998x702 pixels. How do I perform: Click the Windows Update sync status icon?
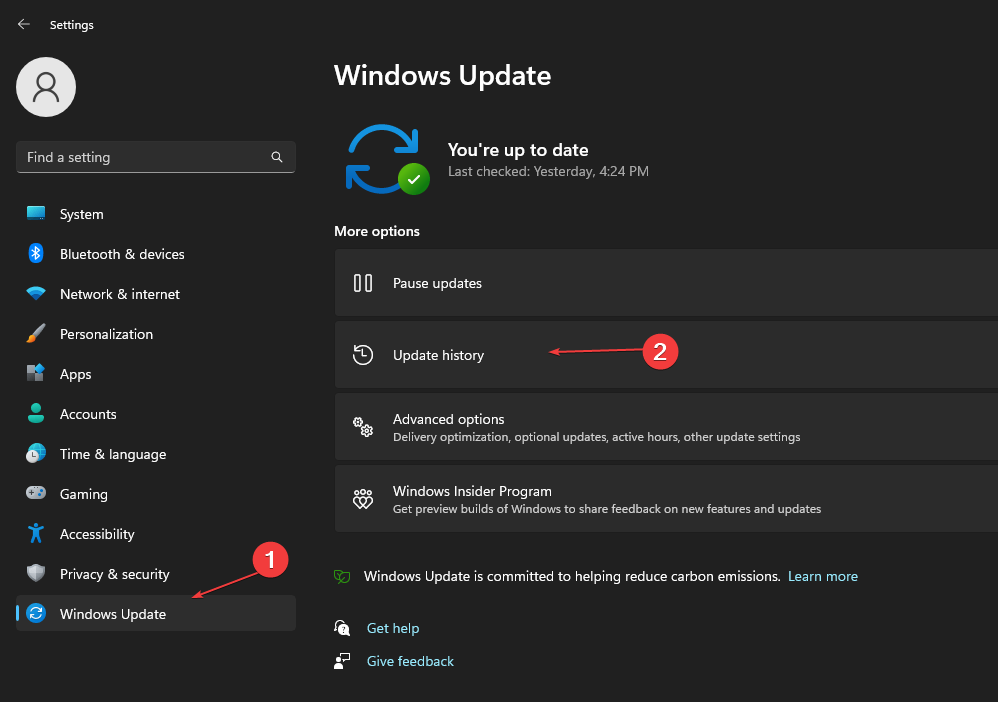click(385, 159)
